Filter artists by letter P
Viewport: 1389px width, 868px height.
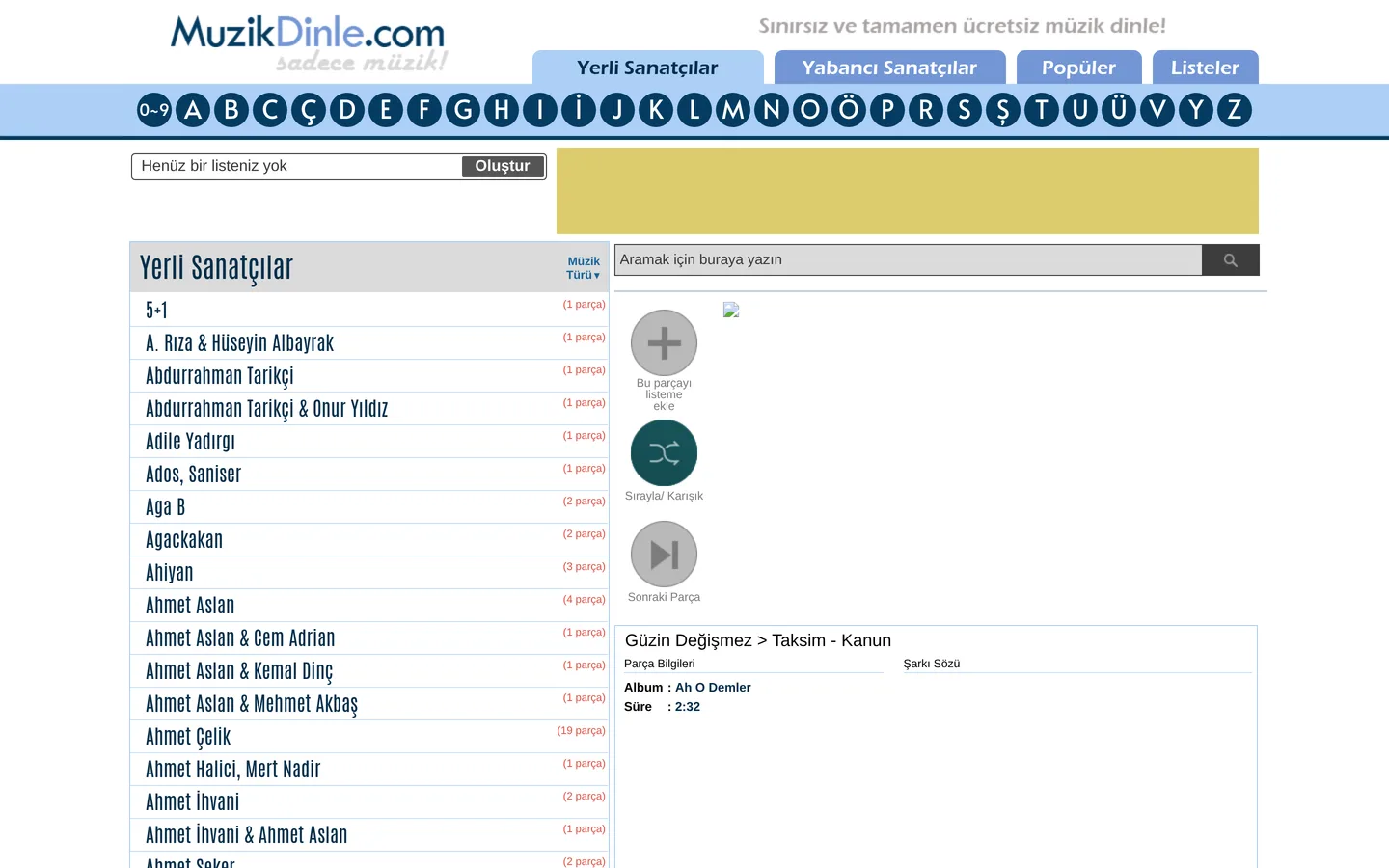point(887,110)
